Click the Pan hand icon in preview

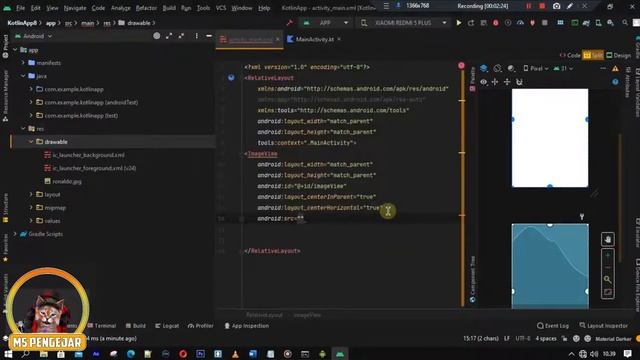coord(608,240)
